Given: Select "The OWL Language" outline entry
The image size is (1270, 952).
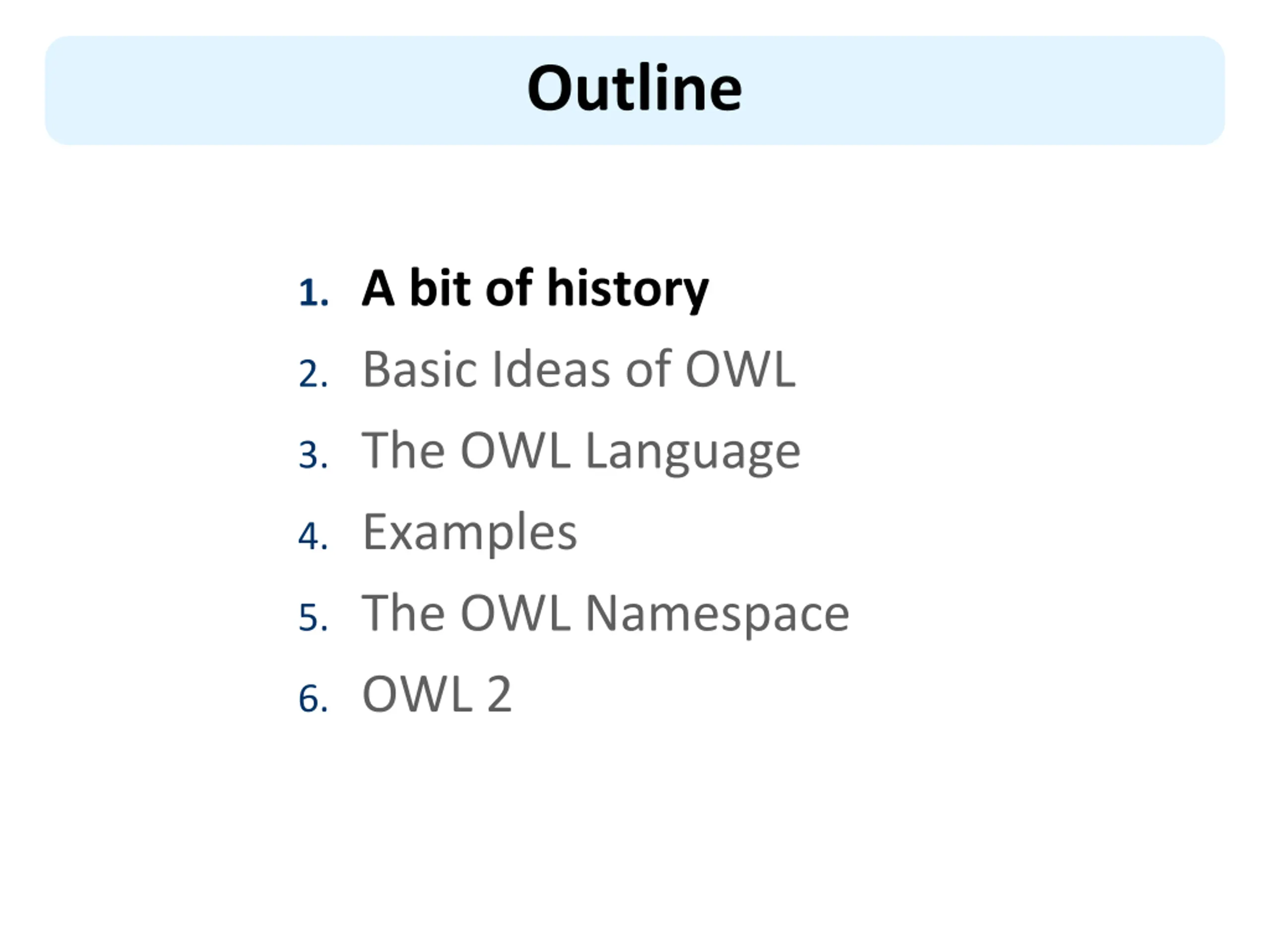Looking at the screenshot, I should pyautogui.click(x=581, y=452).
